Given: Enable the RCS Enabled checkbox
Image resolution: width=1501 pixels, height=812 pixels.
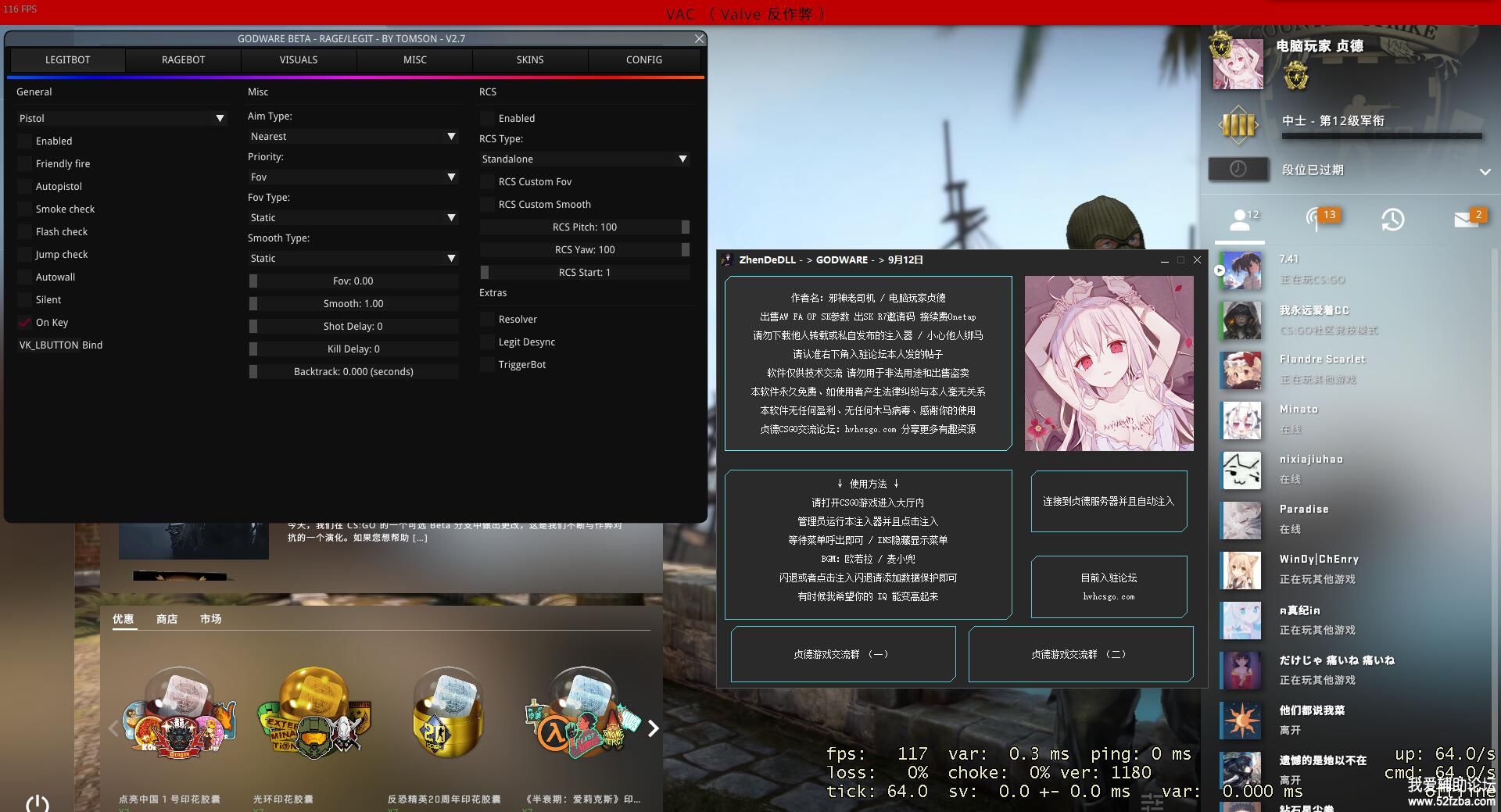Looking at the screenshot, I should pos(488,118).
